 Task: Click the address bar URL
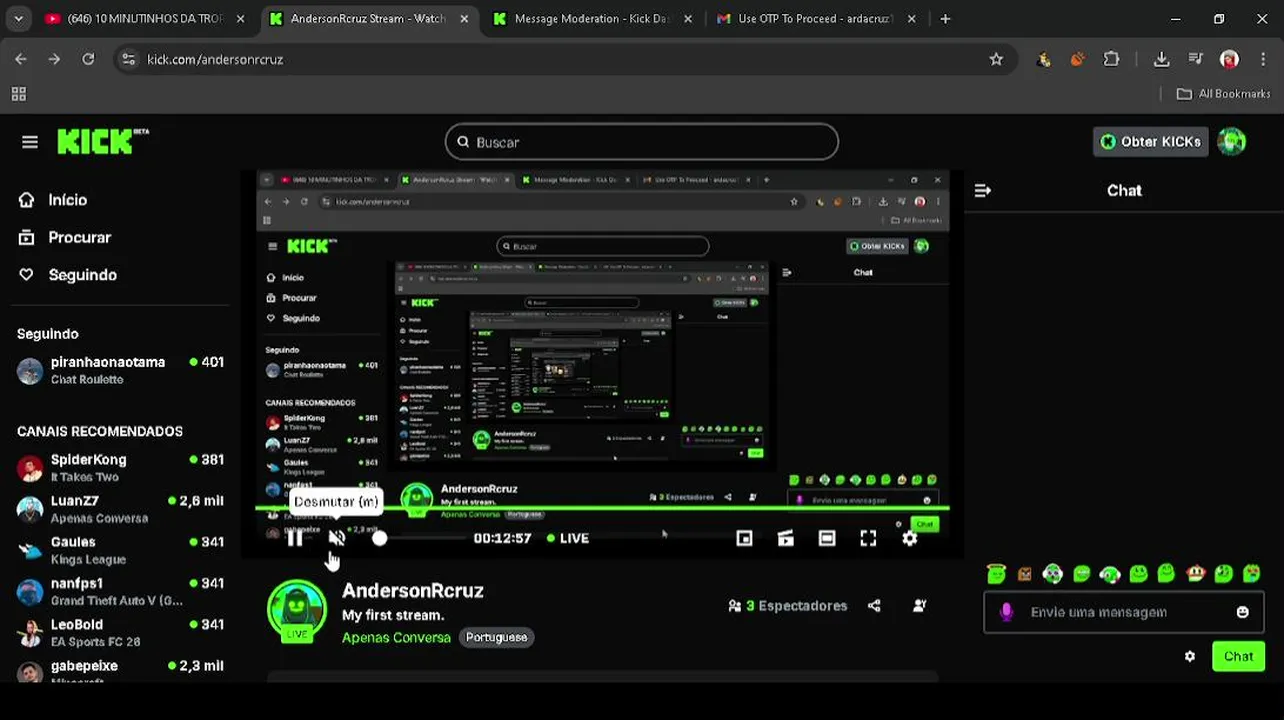tap(215, 59)
